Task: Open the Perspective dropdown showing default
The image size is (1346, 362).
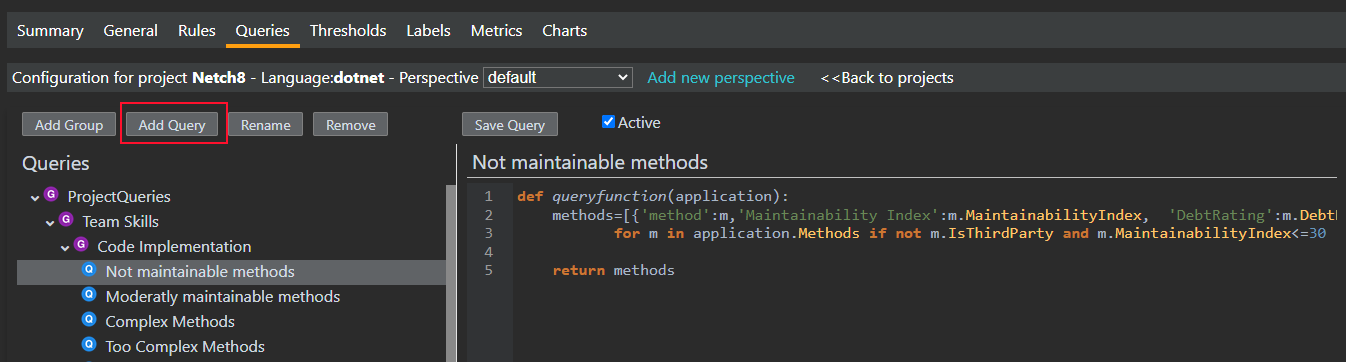Action: click(558, 77)
